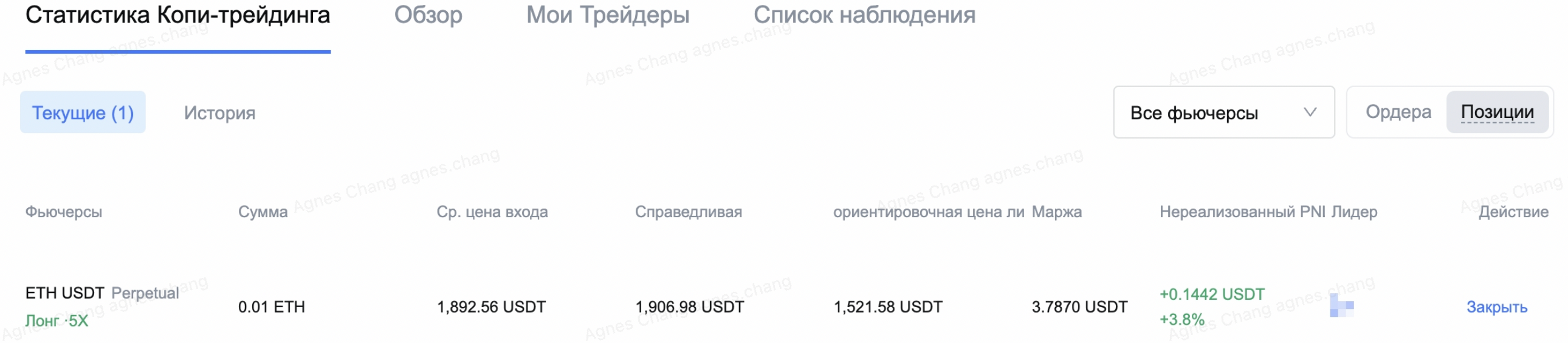Open the Список наблюдения tab
The image size is (1568, 343).
coord(864,16)
